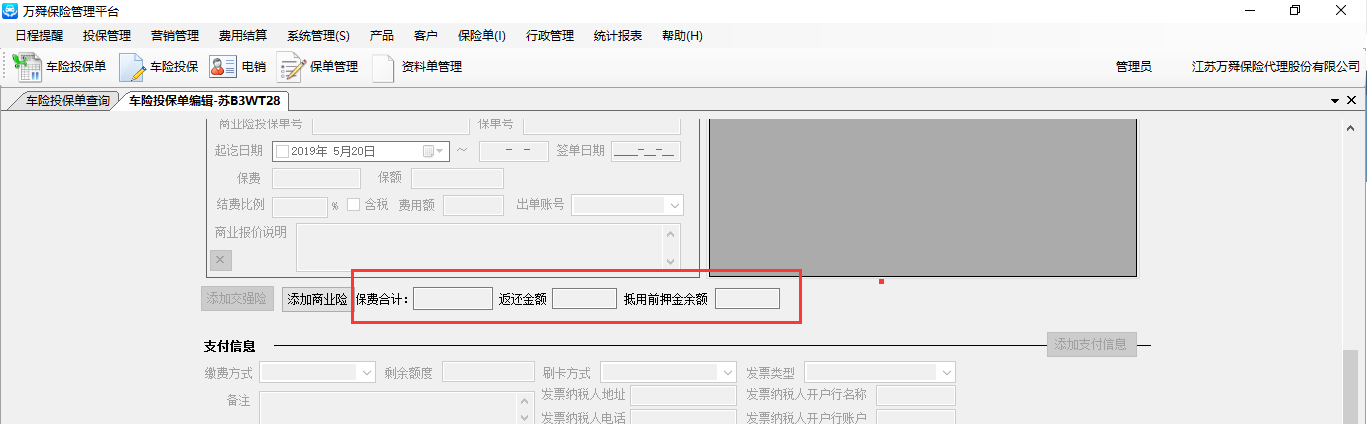Click the 添加交强险 button
The width and height of the screenshot is (1367, 424).
[237, 298]
